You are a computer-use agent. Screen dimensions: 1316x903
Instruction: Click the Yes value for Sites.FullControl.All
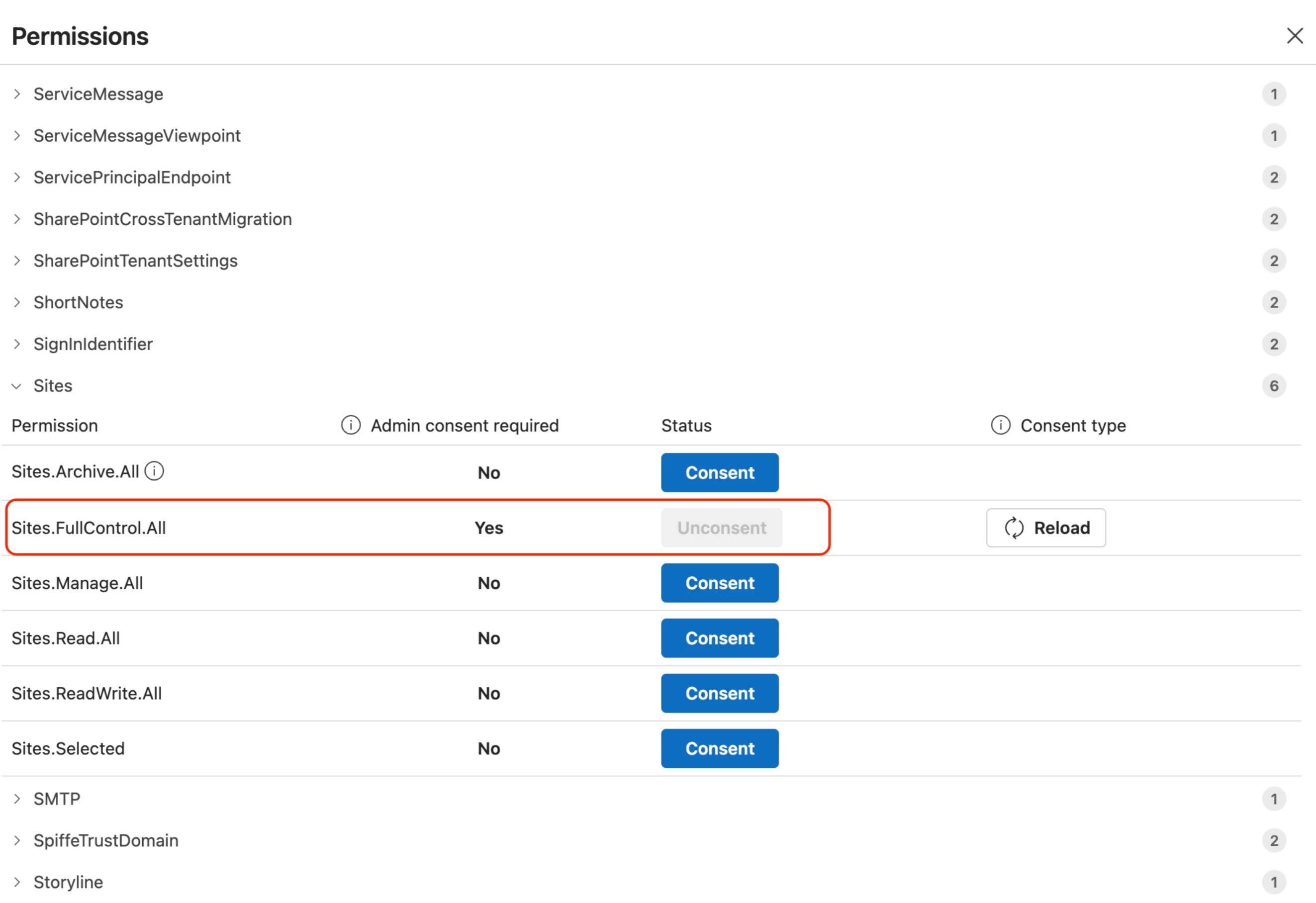tap(489, 528)
